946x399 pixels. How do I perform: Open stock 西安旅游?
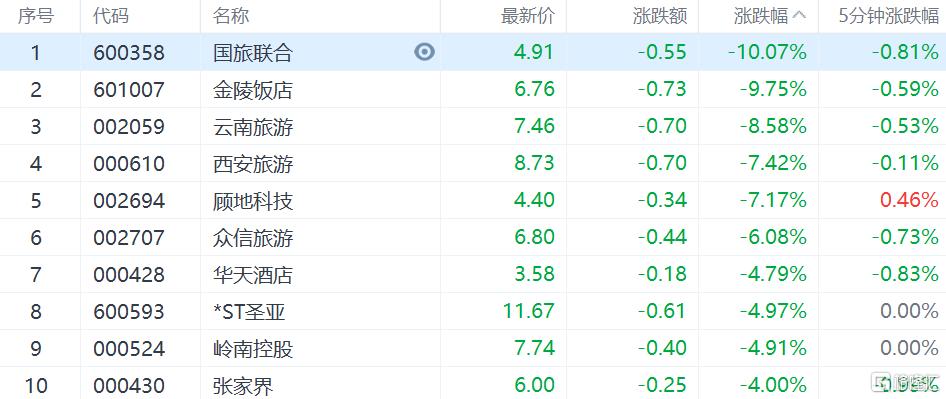[x=253, y=164]
